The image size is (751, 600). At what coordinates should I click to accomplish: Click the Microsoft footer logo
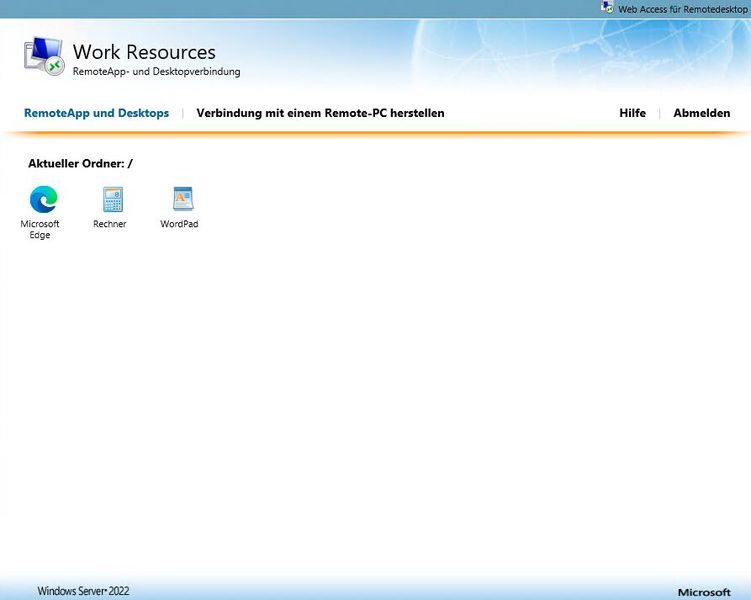pos(704,592)
